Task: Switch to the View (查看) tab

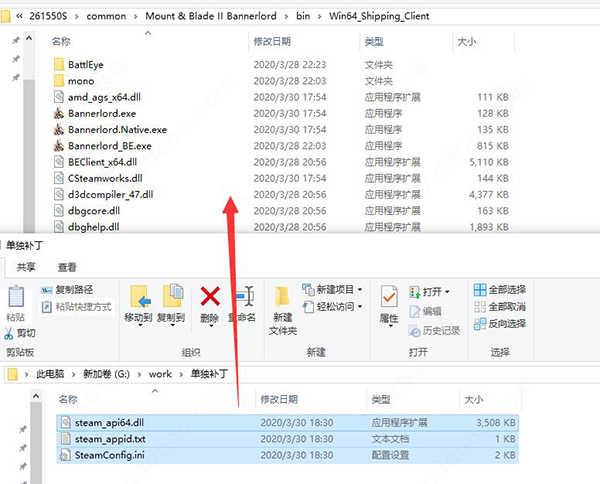Action: pyautogui.click(x=67, y=267)
